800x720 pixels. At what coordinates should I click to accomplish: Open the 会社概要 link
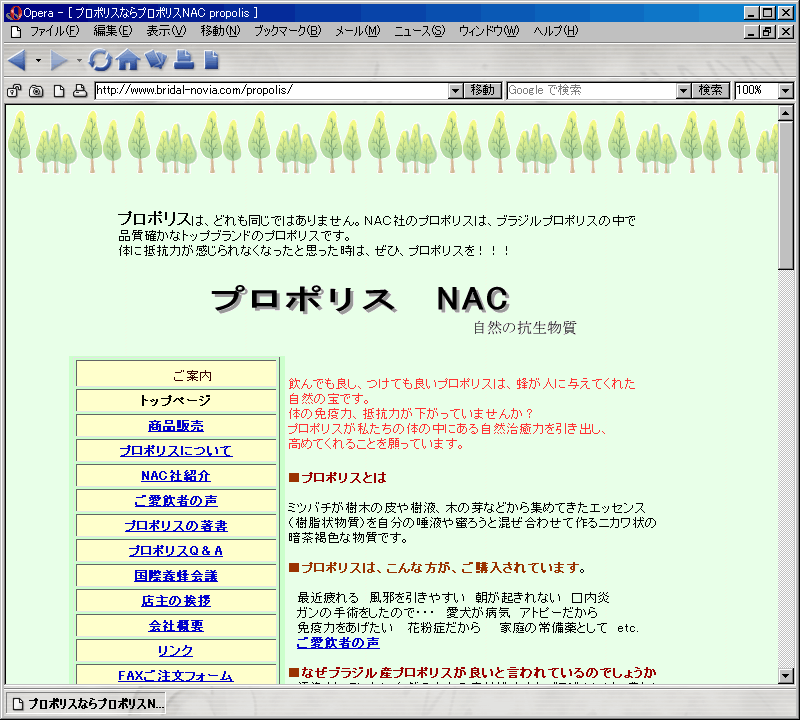click(x=176, y=626)
